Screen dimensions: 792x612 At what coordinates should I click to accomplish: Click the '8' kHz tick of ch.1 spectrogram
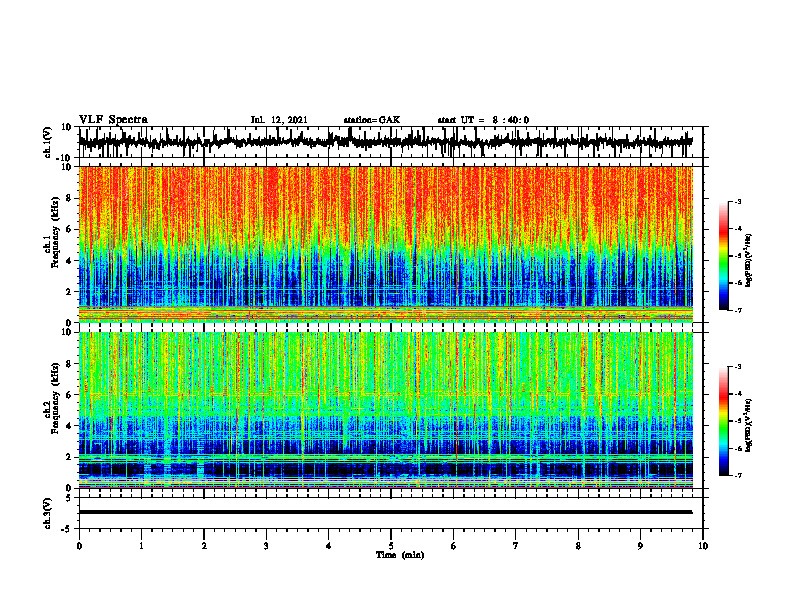pos(70,198)
